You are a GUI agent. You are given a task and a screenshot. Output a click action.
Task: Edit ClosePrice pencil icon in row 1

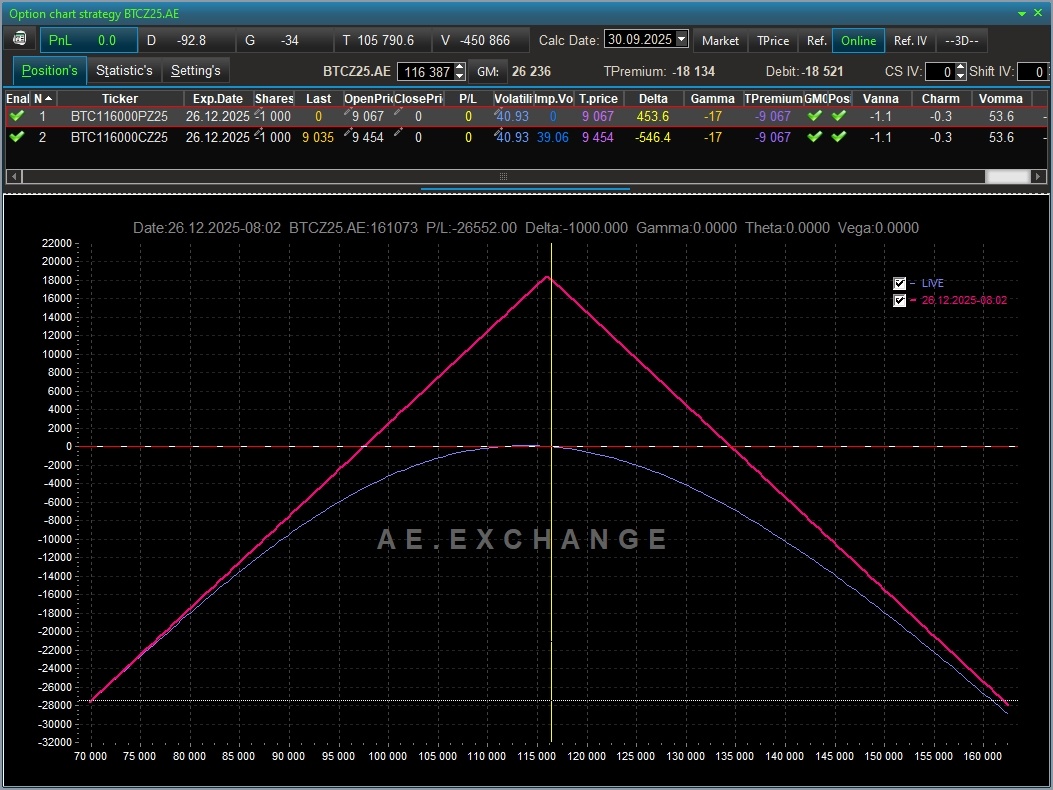398,113
